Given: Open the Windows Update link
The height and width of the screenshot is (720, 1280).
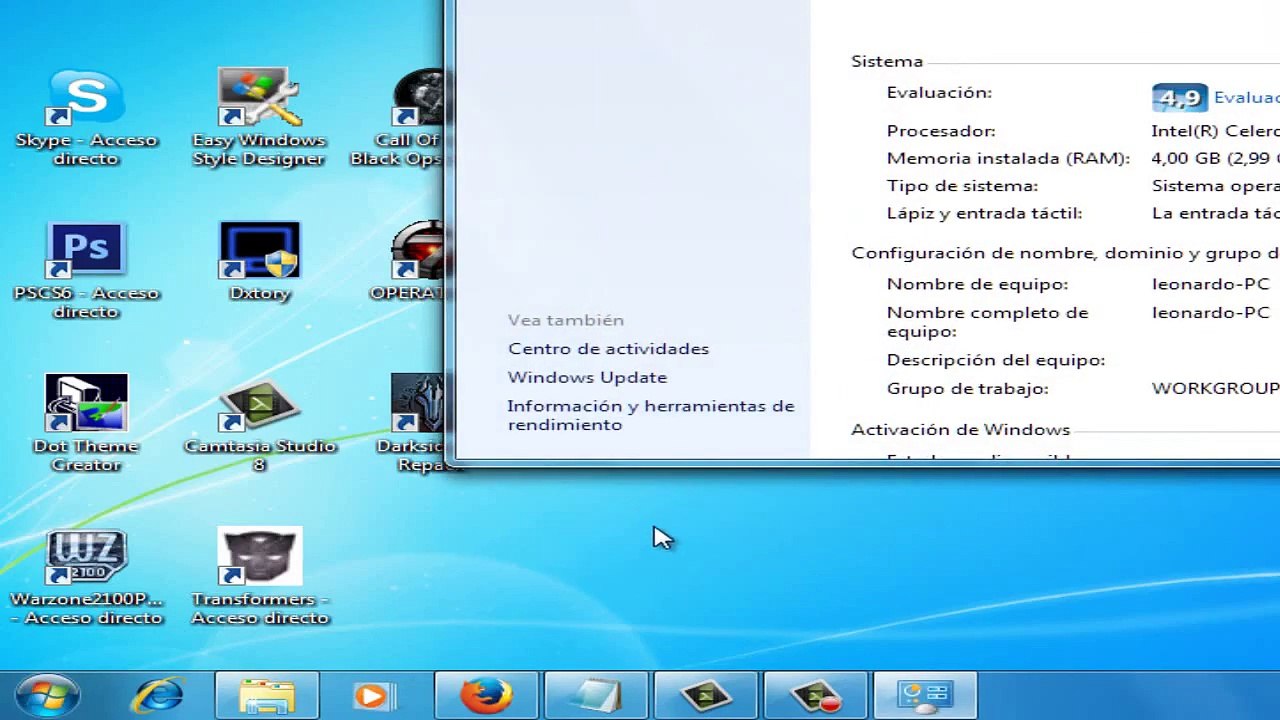Looking at the screenshot, I should tap(587, 378).
